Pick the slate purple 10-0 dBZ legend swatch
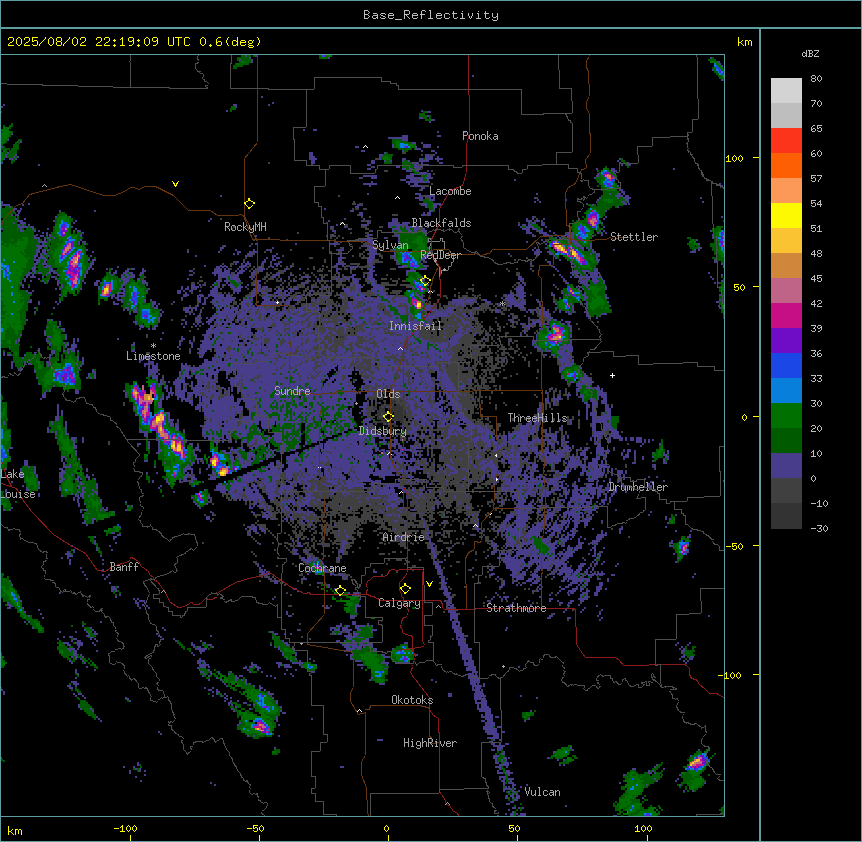The height and width of the screenshot is (842, 862). [786, 466]
